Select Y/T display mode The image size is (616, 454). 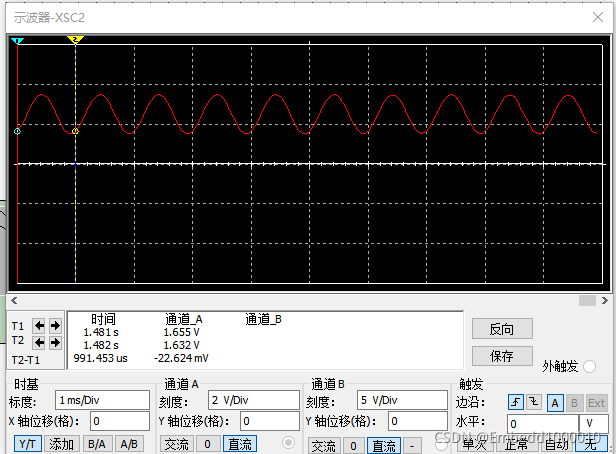point(27,444)
